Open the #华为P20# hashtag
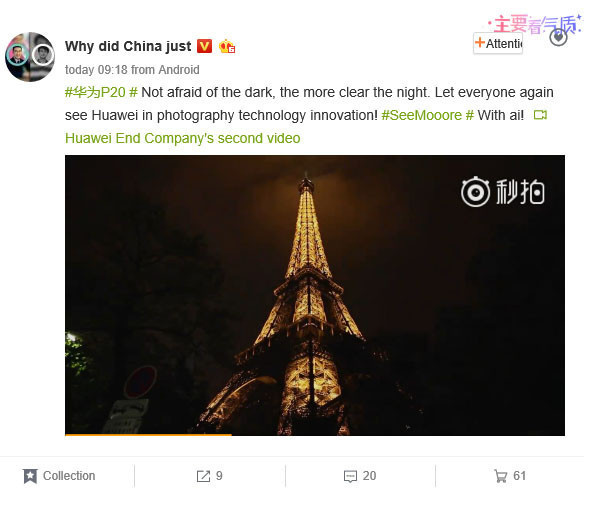Image resolution: width=609 pixels, height=508 pixels. [101, 92]
